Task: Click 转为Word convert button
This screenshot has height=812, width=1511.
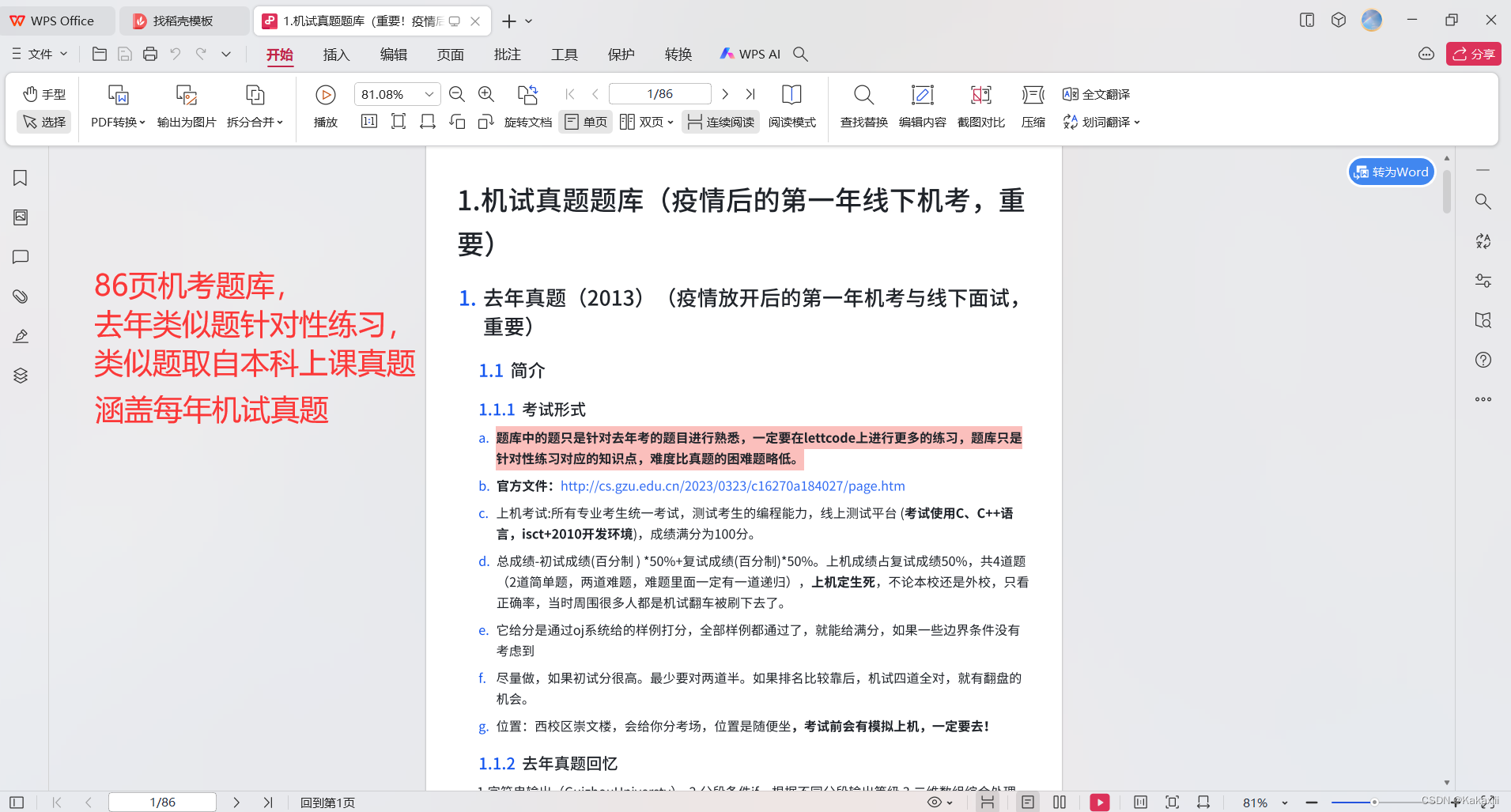Action: click(x=1392, y=172)
